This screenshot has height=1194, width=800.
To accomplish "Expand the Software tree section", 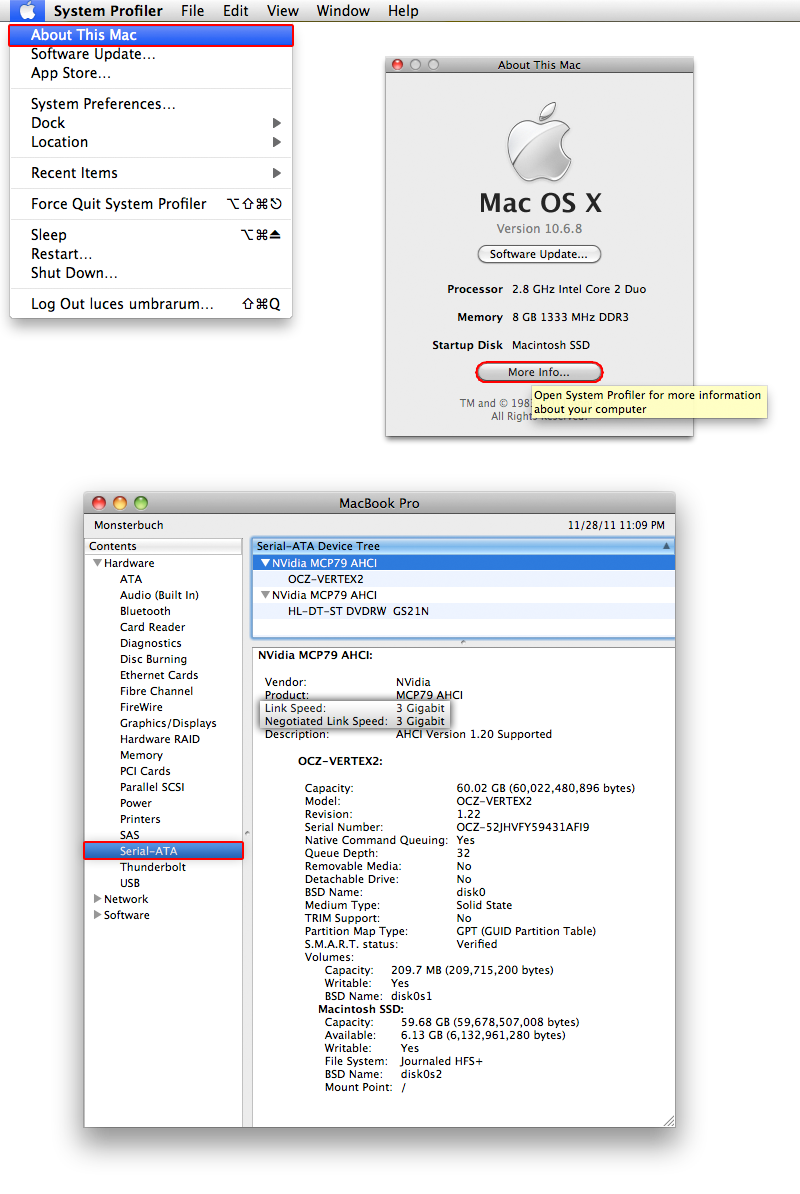I will [x=97, y=915].
